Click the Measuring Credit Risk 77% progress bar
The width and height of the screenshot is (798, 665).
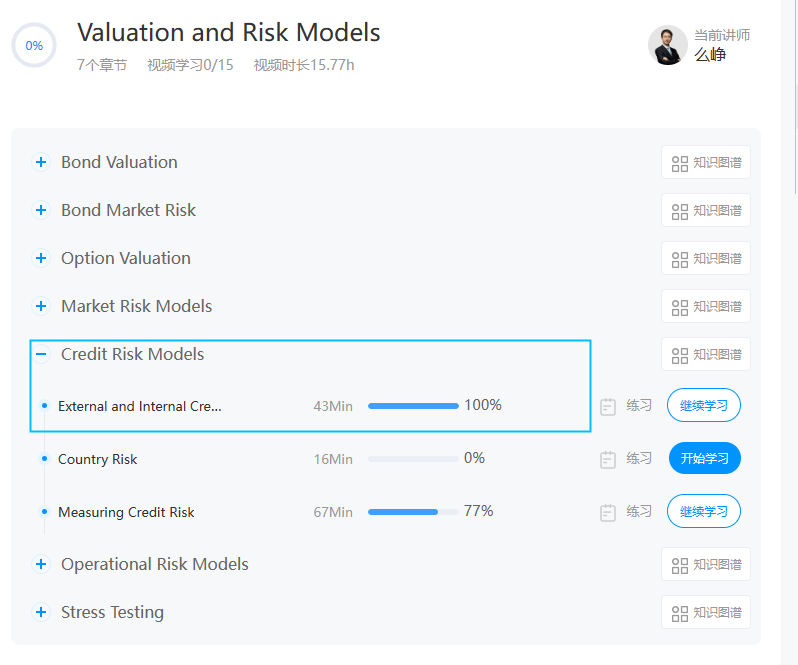412,512
